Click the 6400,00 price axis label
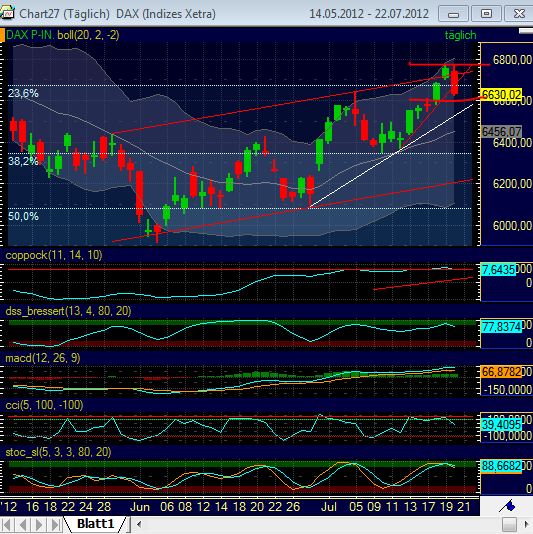Image resolution: width=533 pixels, height=534 pixels. [512, 143]
